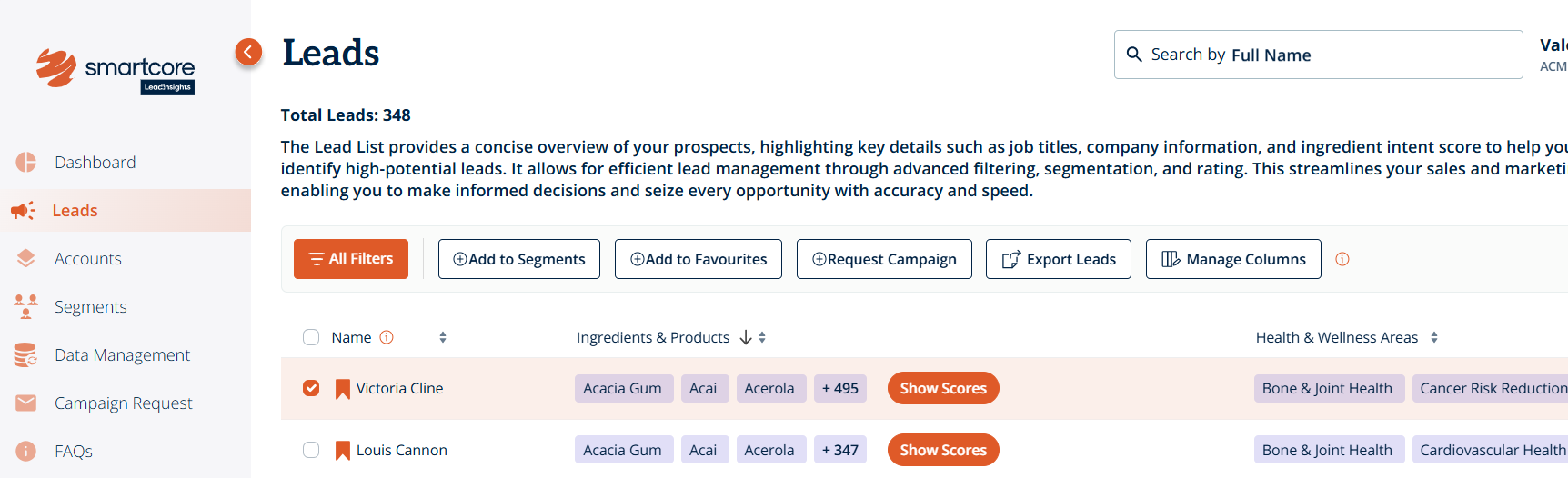1568x478 pixels.
Task: Click the info icon beside Name column
Action: 387,337
